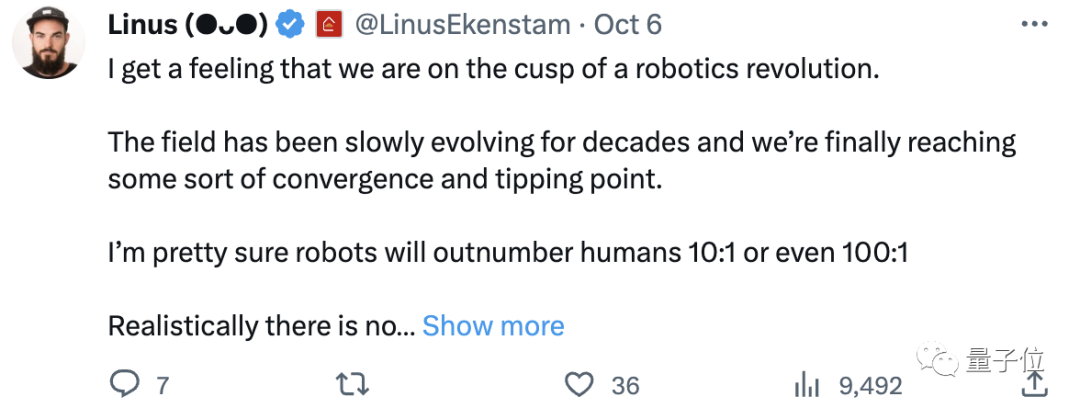
Task: Click the blue verified checkmark badge
Action: pos(291,25)
